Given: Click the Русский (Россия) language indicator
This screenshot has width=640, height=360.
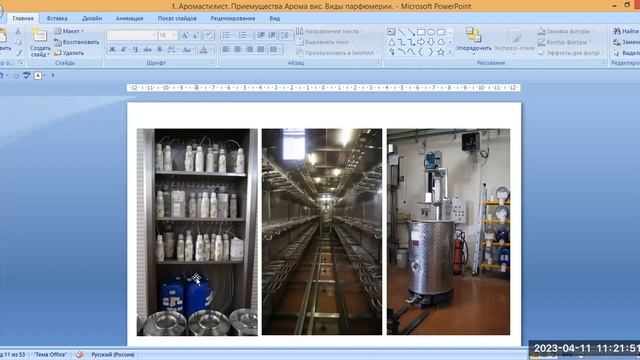Looking at the screenshot, I should pyautogui.click(x=113, y=355).
